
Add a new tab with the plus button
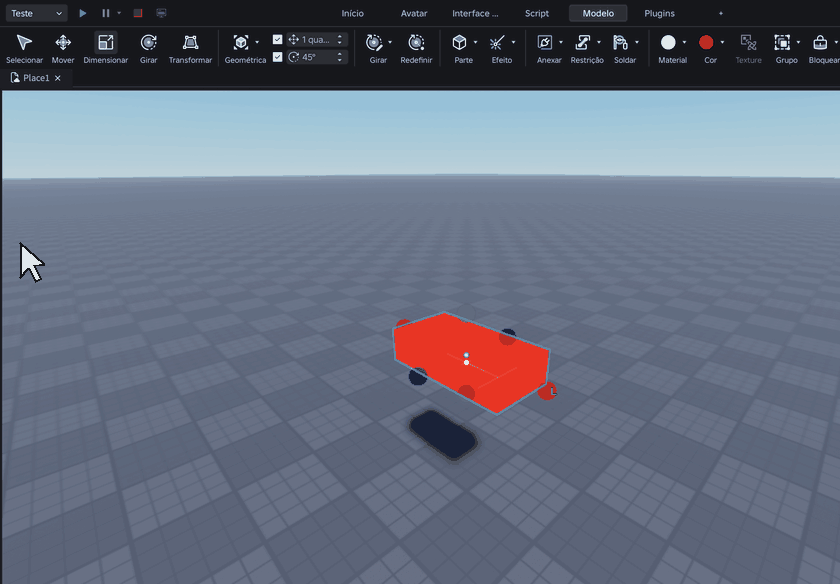click(721, 13)
